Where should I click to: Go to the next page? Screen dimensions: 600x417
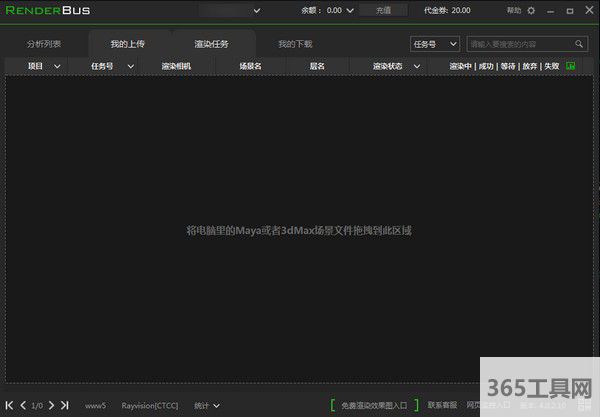click(52, 405)
